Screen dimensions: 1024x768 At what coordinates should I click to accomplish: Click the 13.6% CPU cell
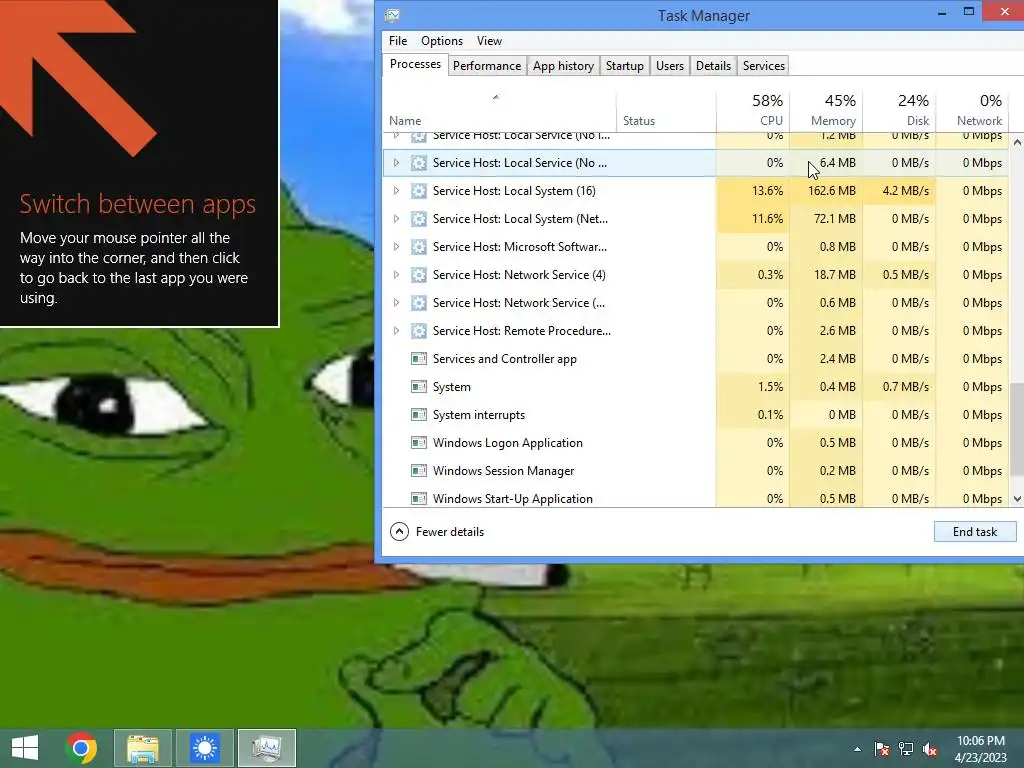753,191
